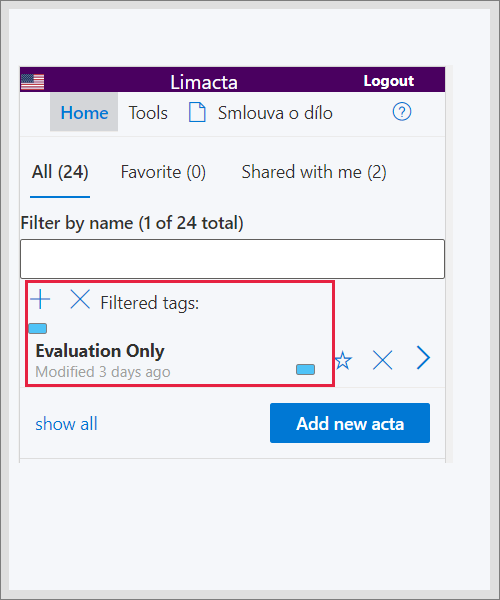
Task: Open the Smlouva o dílo document tab
Action: tap(275, 113)
